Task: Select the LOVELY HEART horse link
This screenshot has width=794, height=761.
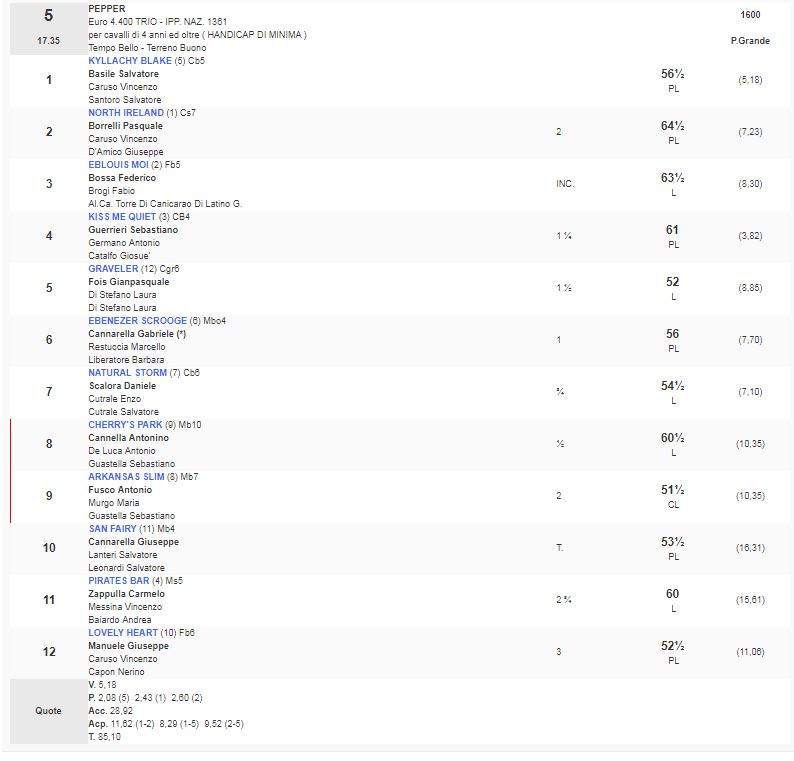Action: (x=121, y=633)
